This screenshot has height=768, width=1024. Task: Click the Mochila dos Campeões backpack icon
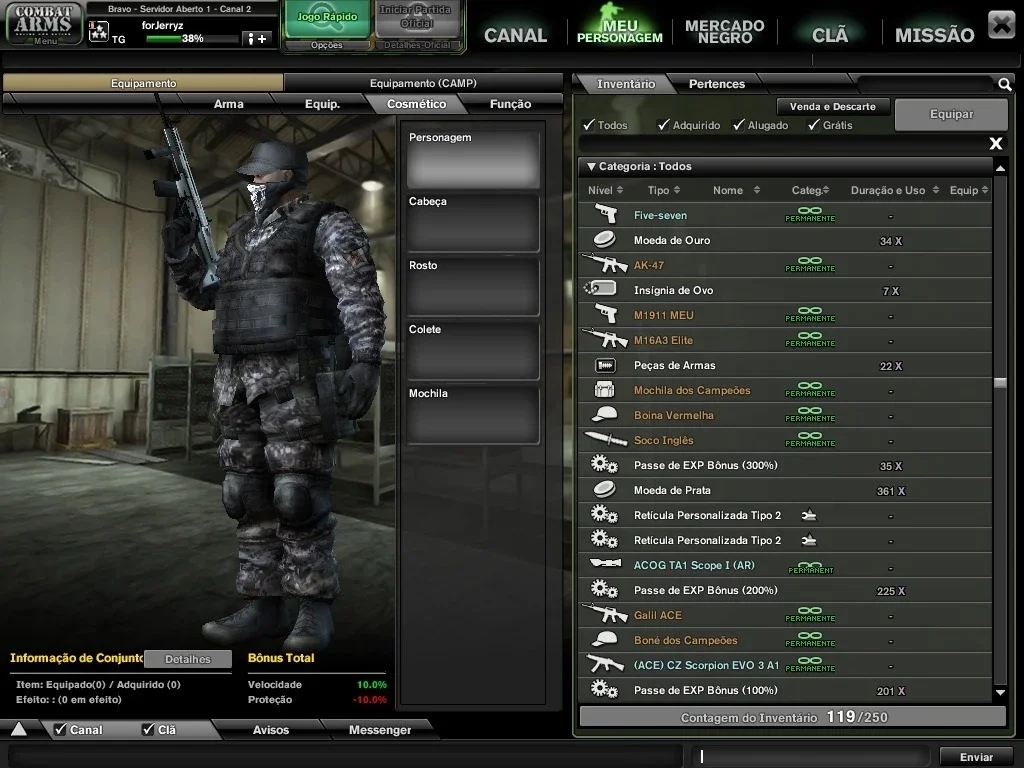point(605,390)
